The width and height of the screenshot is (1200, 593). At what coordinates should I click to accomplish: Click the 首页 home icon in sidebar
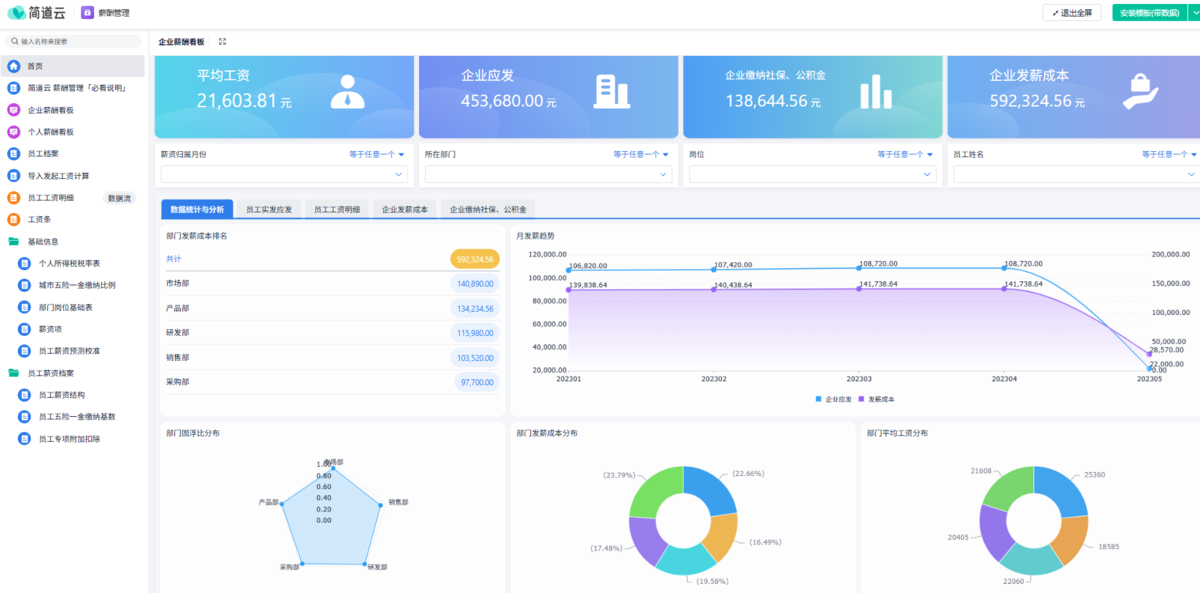[x=14, y=66]
